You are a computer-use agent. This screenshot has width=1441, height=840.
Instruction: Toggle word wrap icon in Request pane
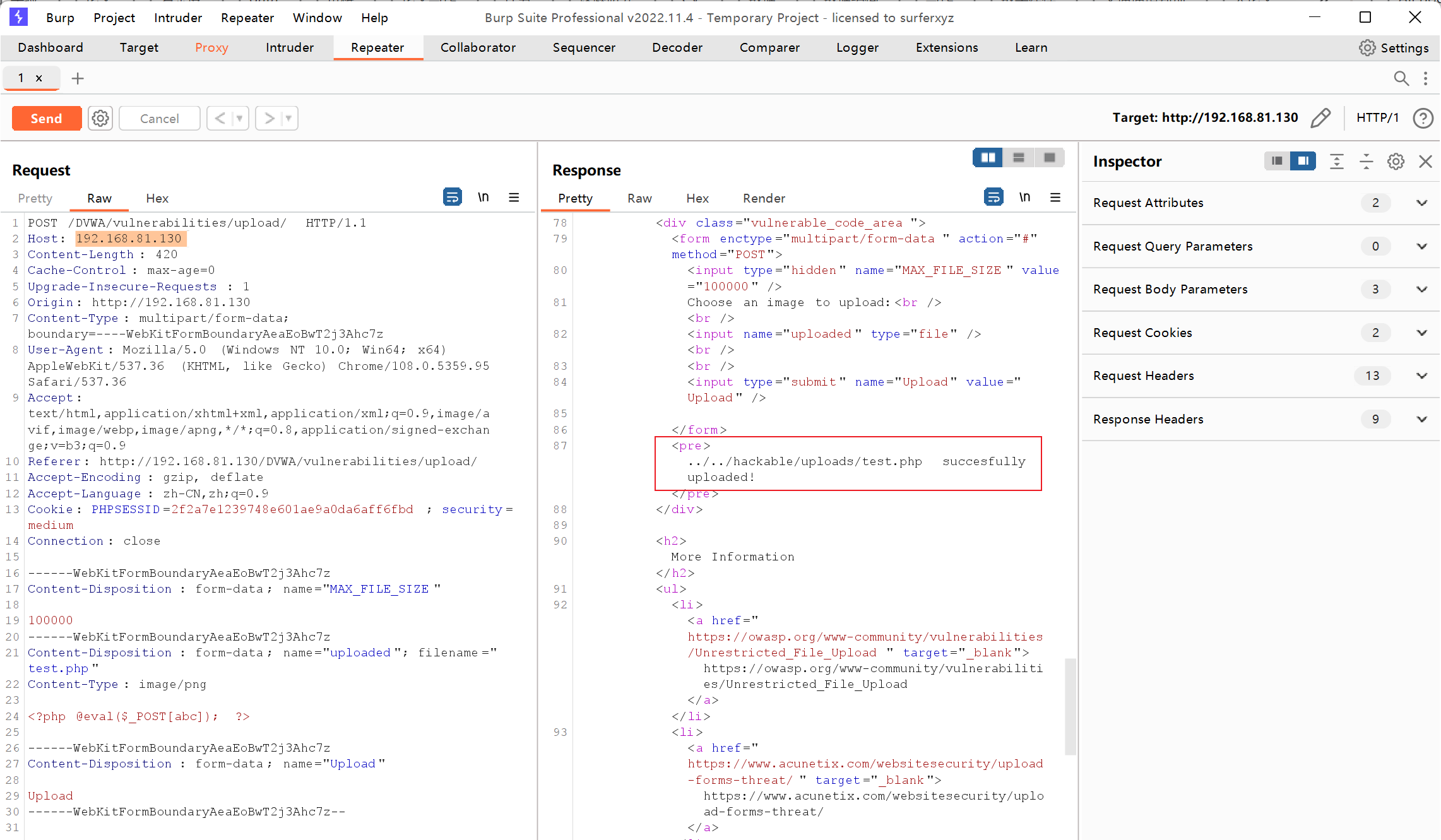pos(452,198)
